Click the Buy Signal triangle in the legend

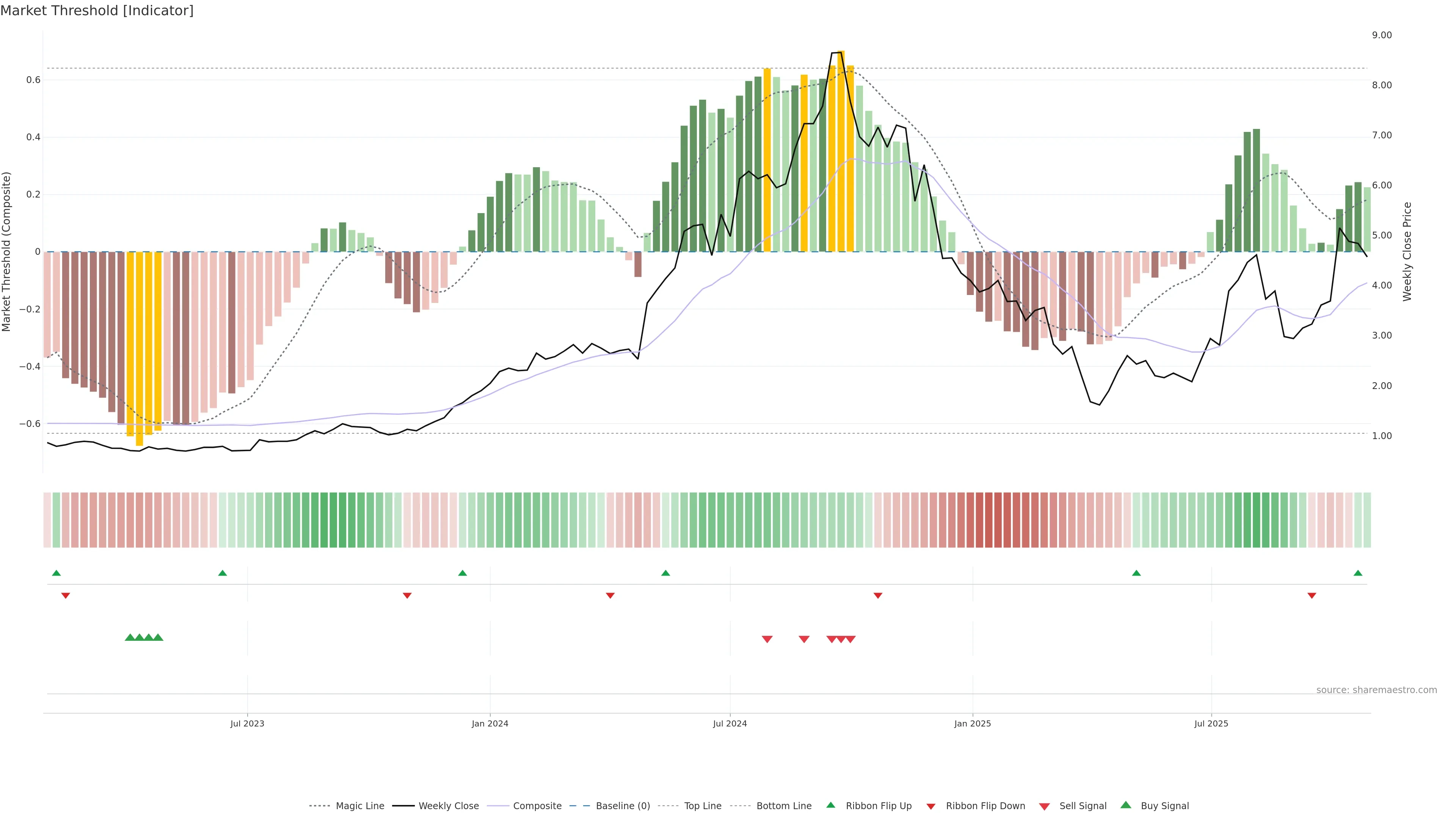[1125, 805]
